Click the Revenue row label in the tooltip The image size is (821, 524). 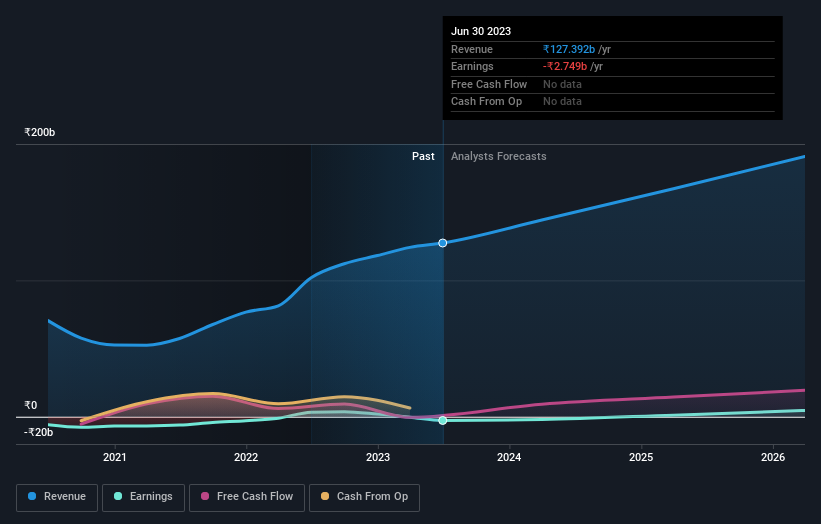pos(472,49)
